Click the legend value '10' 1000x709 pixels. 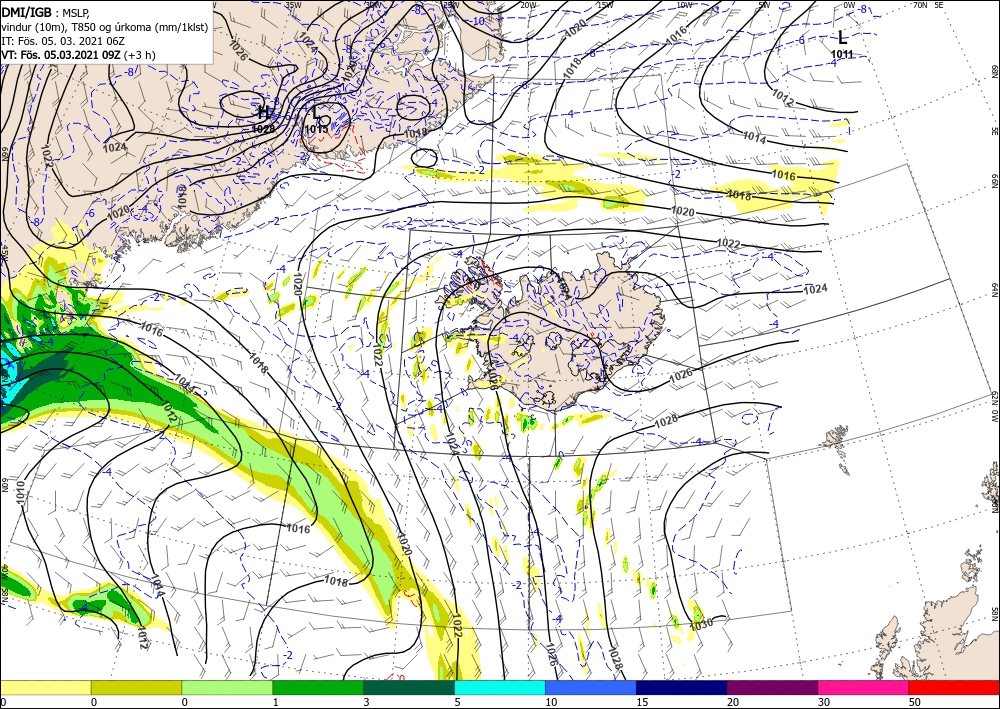550,702
